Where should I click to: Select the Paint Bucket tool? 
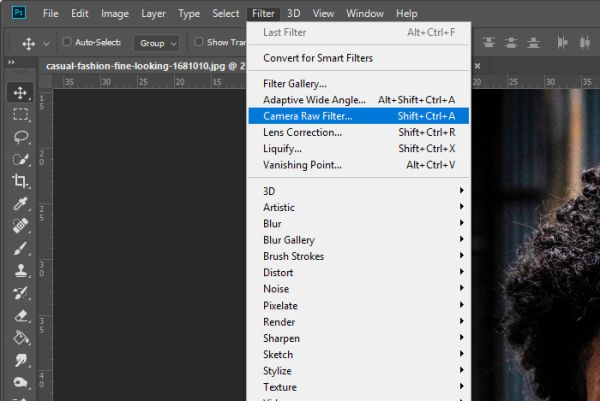pyautogui.click(x=20, y=337)
